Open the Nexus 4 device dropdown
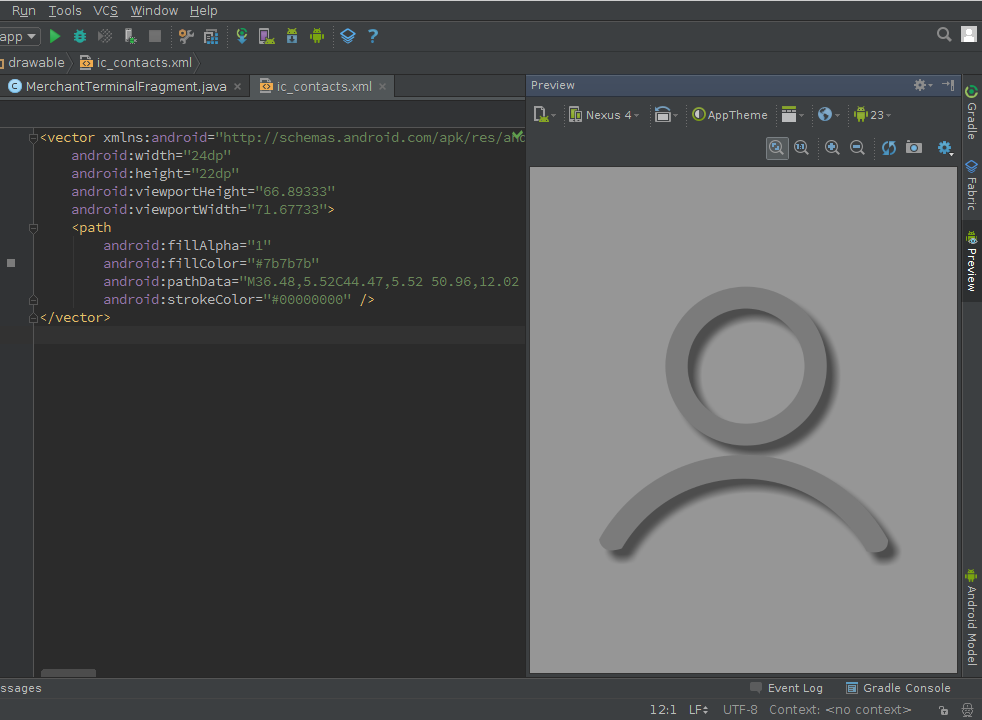 click(x=604, y=114)
